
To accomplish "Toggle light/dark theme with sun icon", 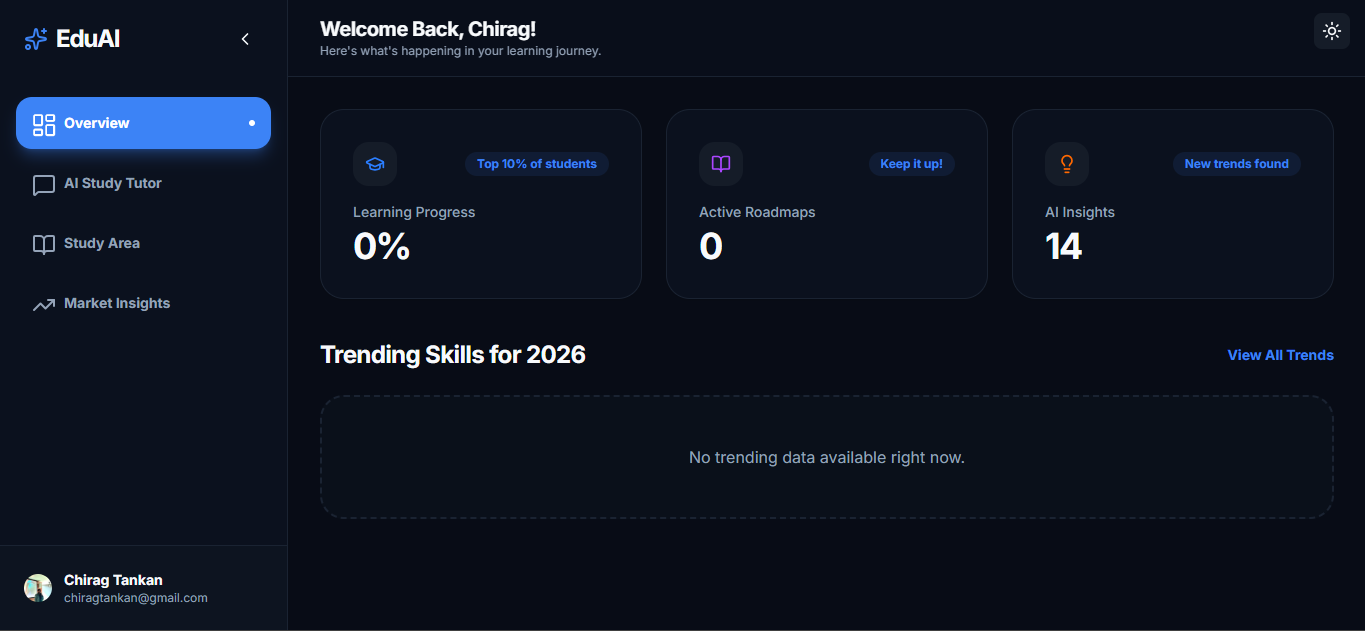I will coord(1331,31).
